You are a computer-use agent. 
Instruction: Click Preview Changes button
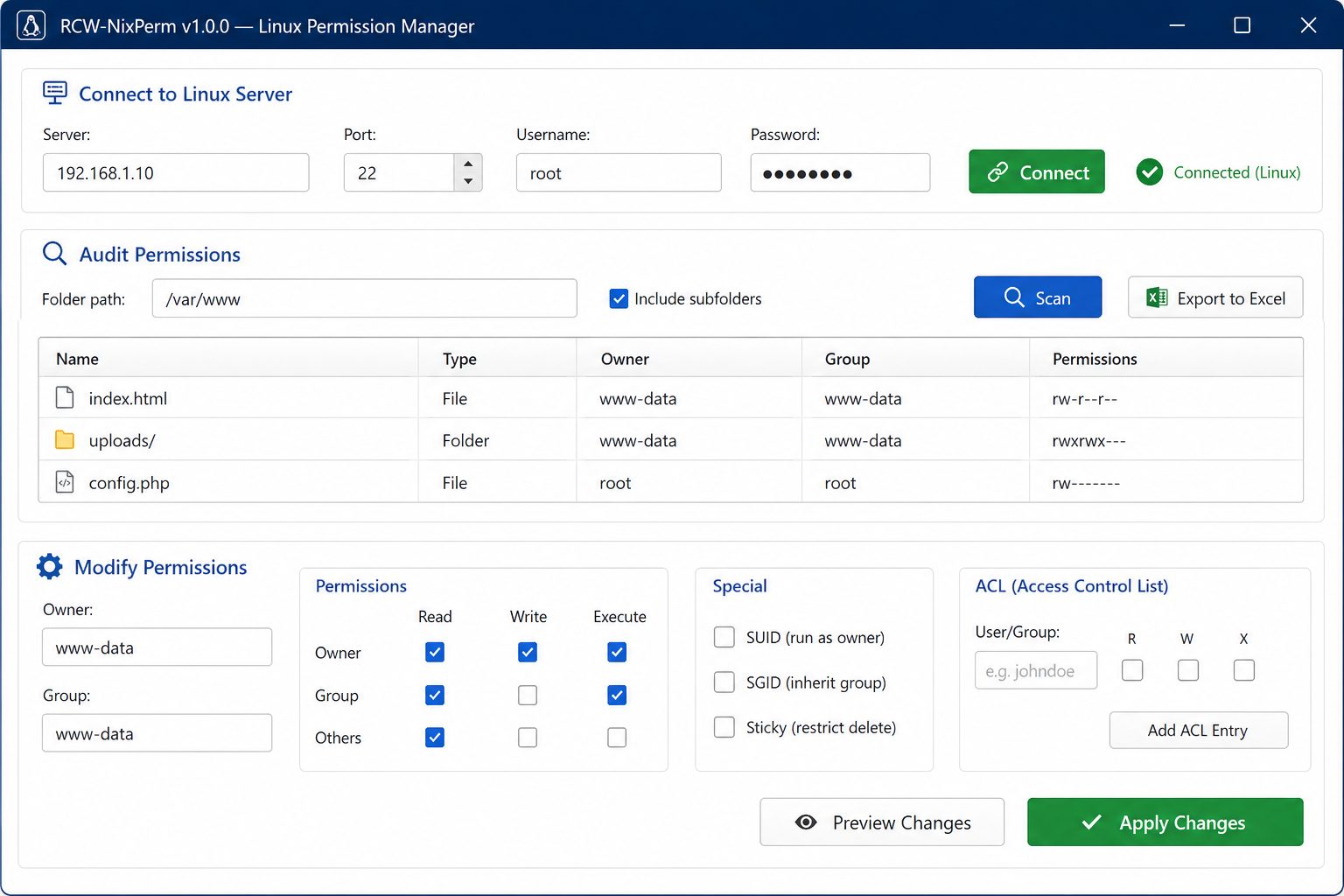(x=882, y=822)
